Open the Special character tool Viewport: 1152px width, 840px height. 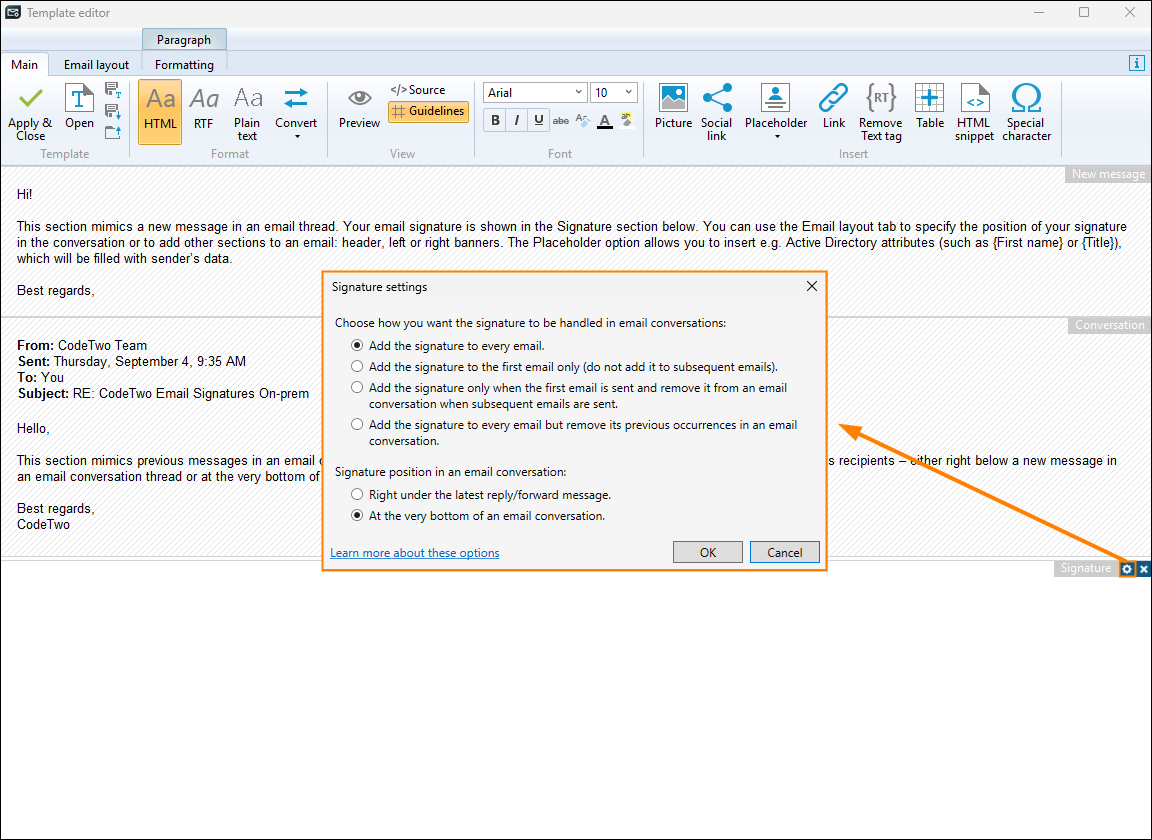[x=1026, y=110]
